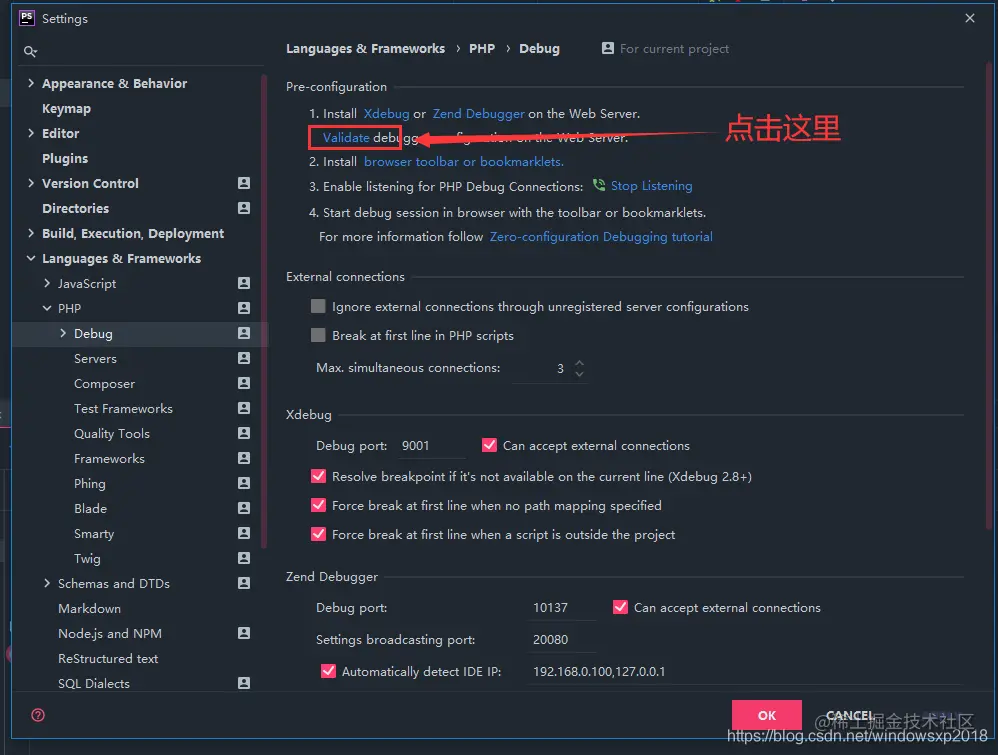Select Composer settings page

pos(104,384)
